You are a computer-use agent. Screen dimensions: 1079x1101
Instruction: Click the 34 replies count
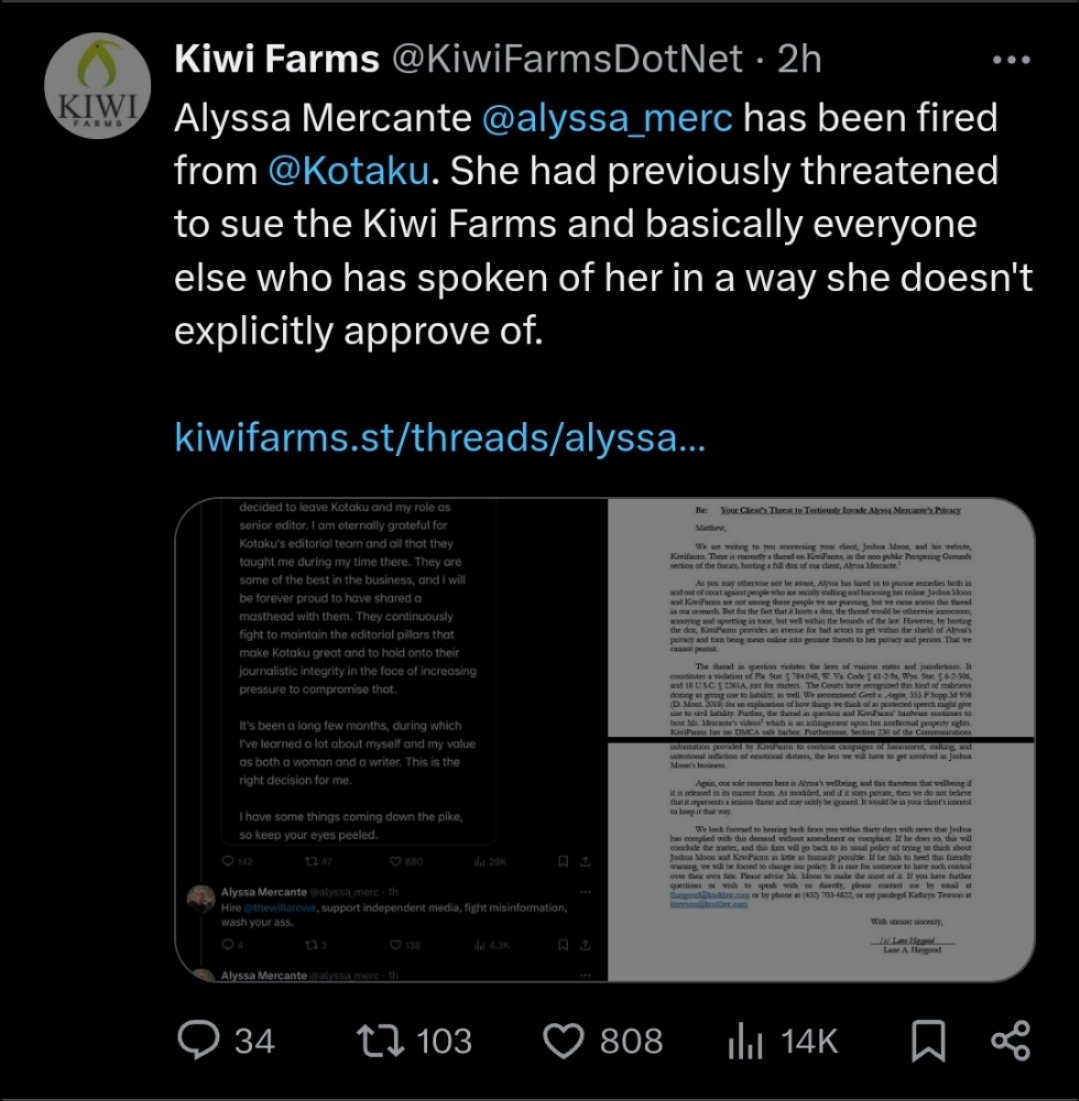point(254,1041)
